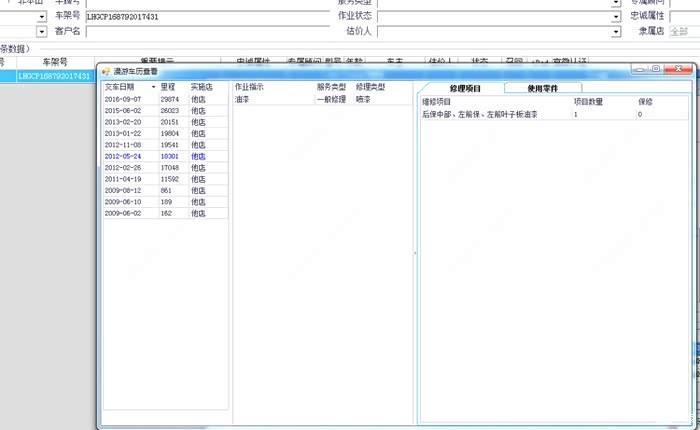Screen dimensions: 700x430
Task: Click the 客户名 text field
Action: point(200,32)
